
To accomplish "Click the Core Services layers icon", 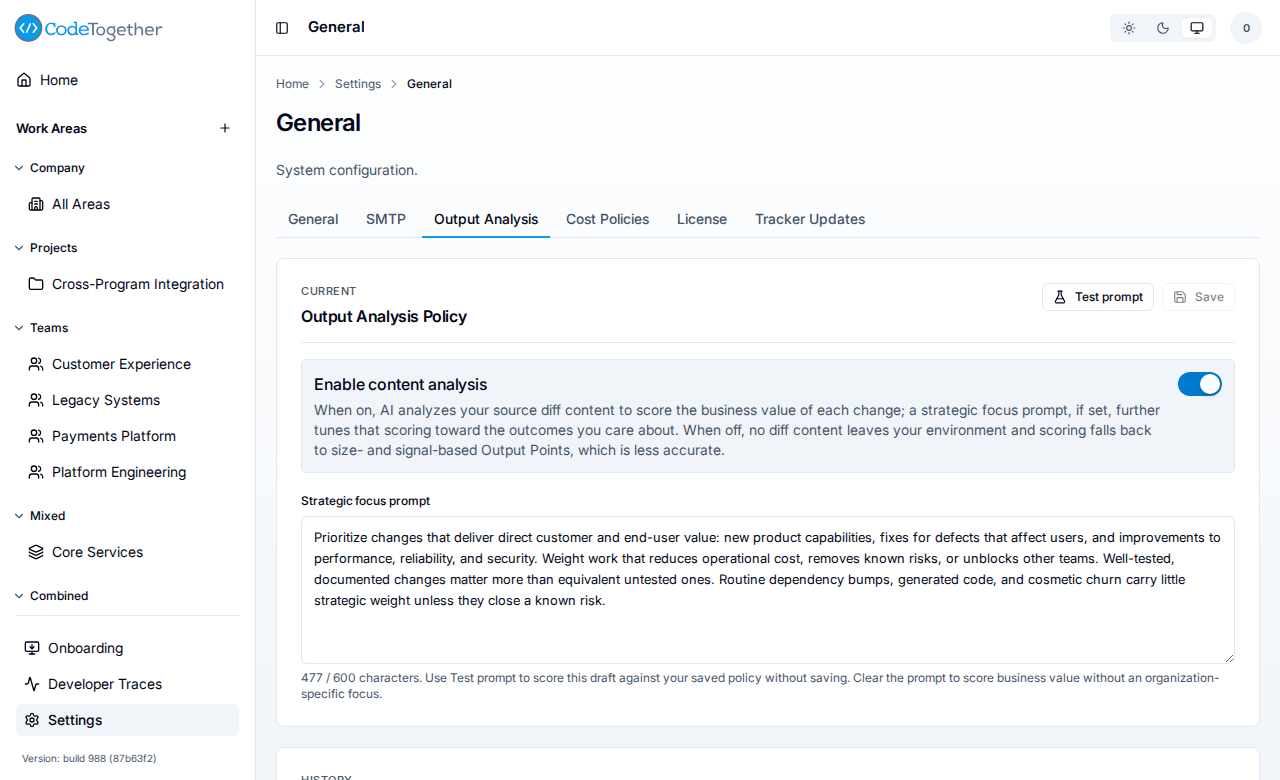I will 36,552.
